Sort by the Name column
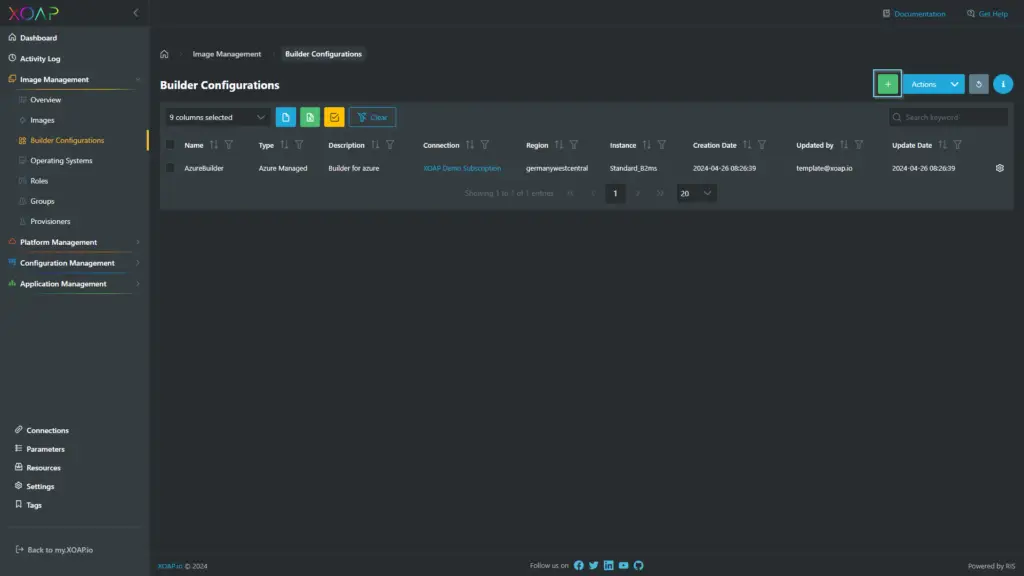The height and width of the screenshot is (576, 1024). [214, 145]
